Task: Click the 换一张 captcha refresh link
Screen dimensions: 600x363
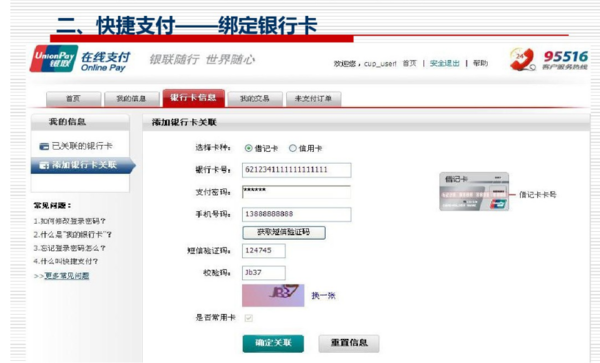Action: coord(323,295)
